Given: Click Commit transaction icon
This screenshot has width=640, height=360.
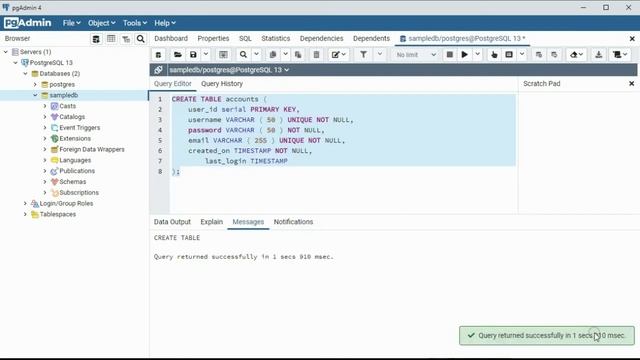Looking at the screenshot, I should click(x=539, y=55).
